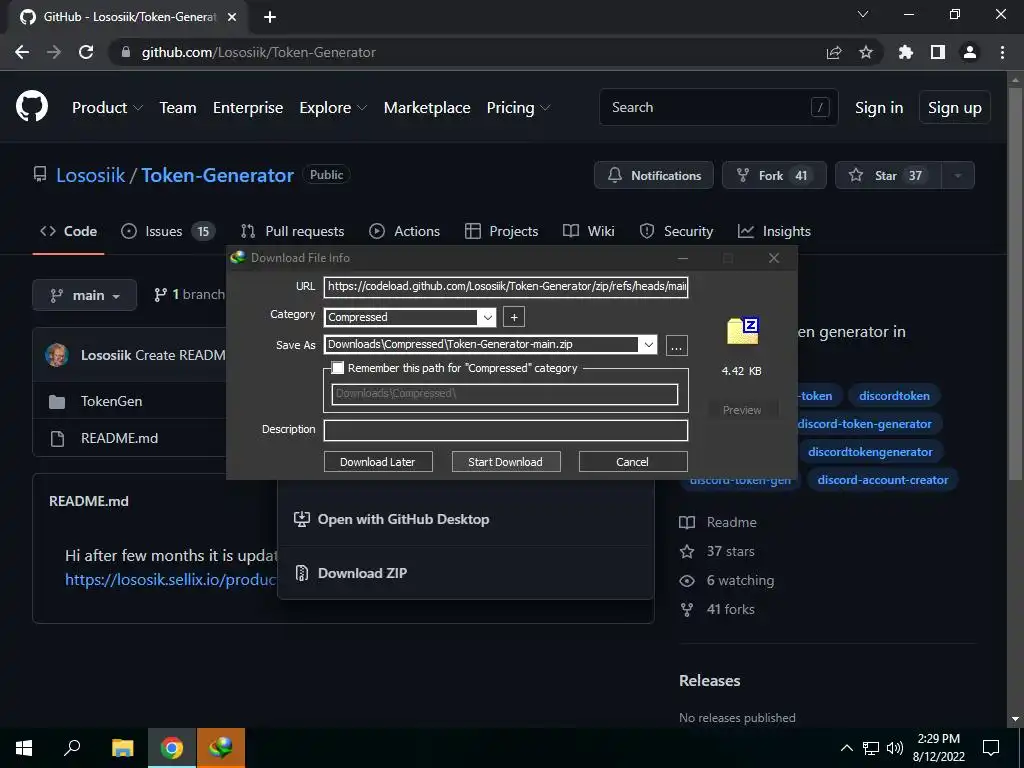This screenshot has height=768, width=1024.
Task: Toggle Chrome side panel icon
Action: click(x=938, y=52)
